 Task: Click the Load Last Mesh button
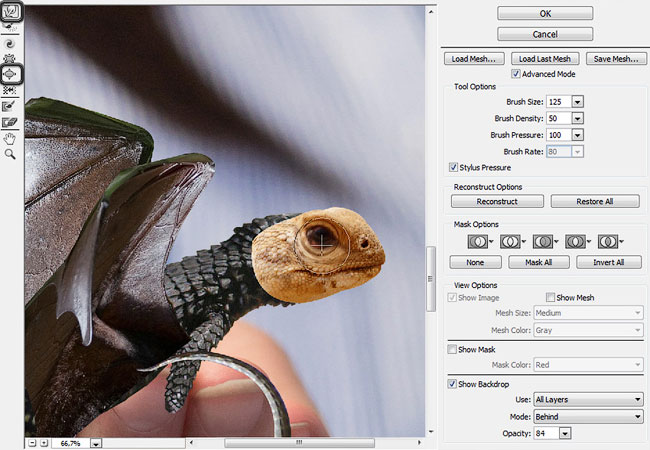pyautogui.click(x=545, y=59)
